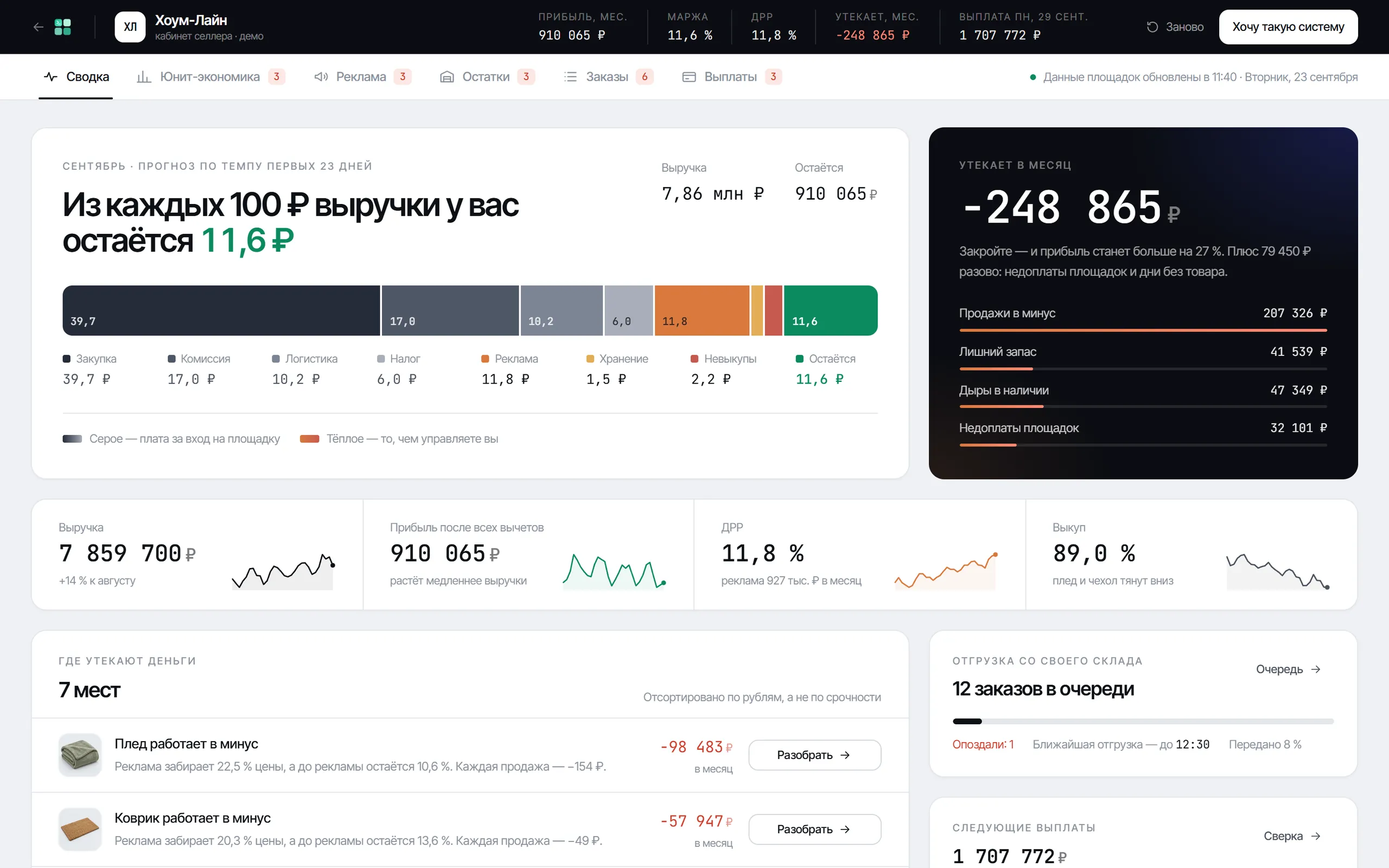Click the list icon on Заказы tab
Screen dimensions: 1389x868
571,76
